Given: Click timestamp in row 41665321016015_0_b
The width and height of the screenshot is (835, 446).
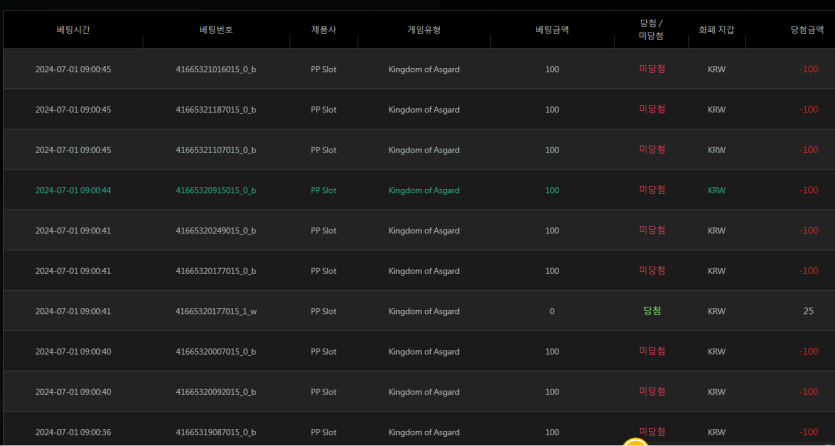Looking at the screenshot, I should pos(73,69).
